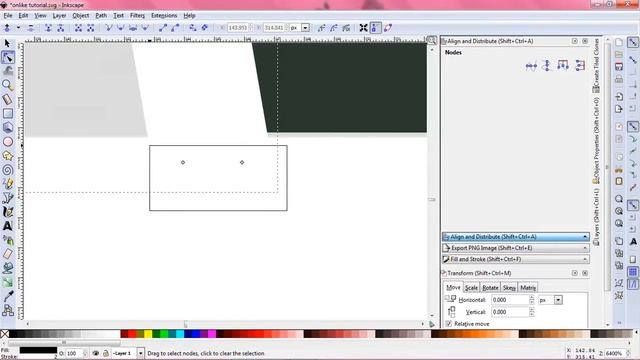Image resolution: width=640 pixels, height=360 pixels.
Task: Select the Paint bucket tool
Action: 7,268
